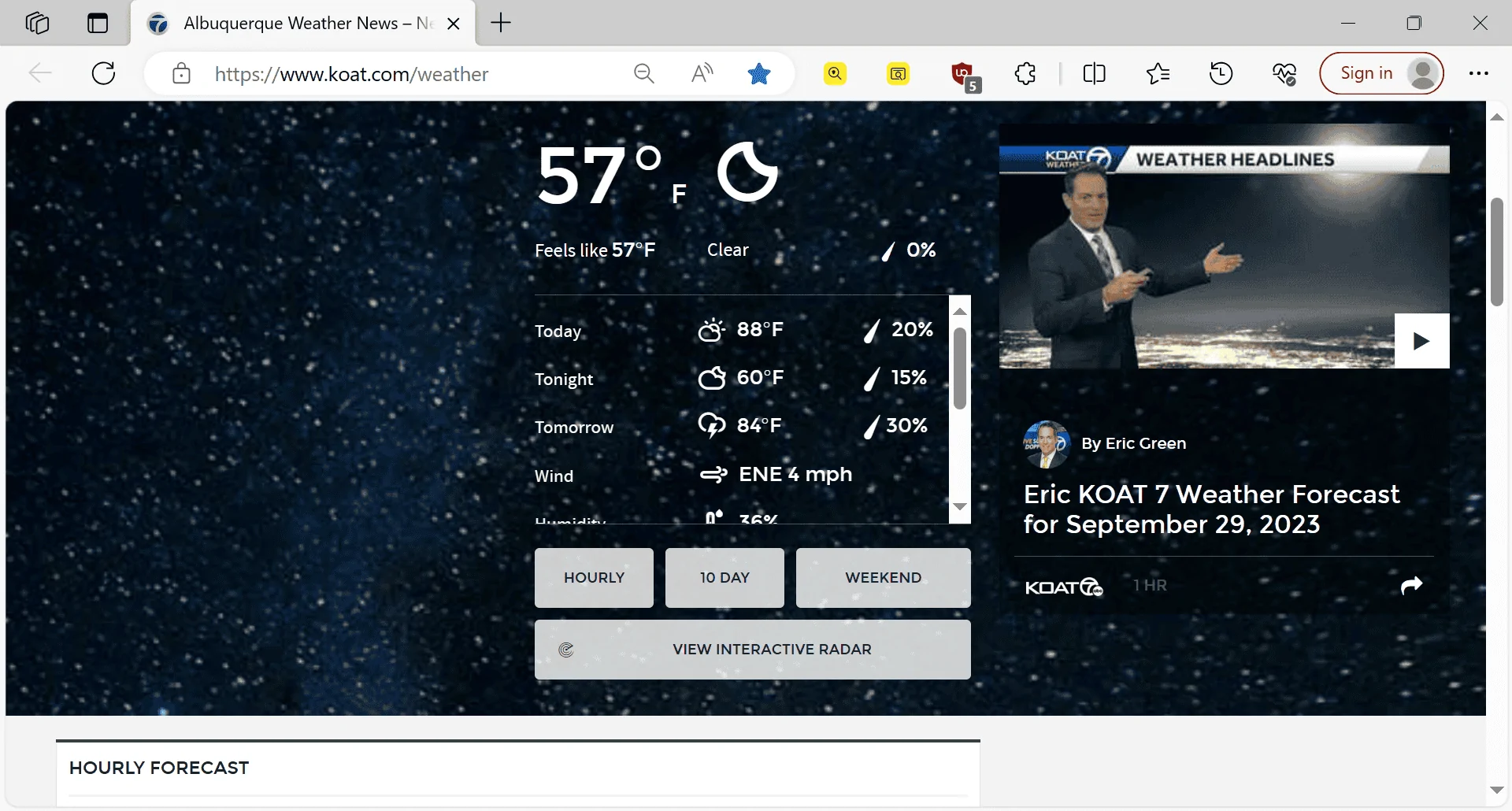Open the WEEKEND forecast button
The height and width of the screenshot is (811, 1512).
[x=883, y=577]
